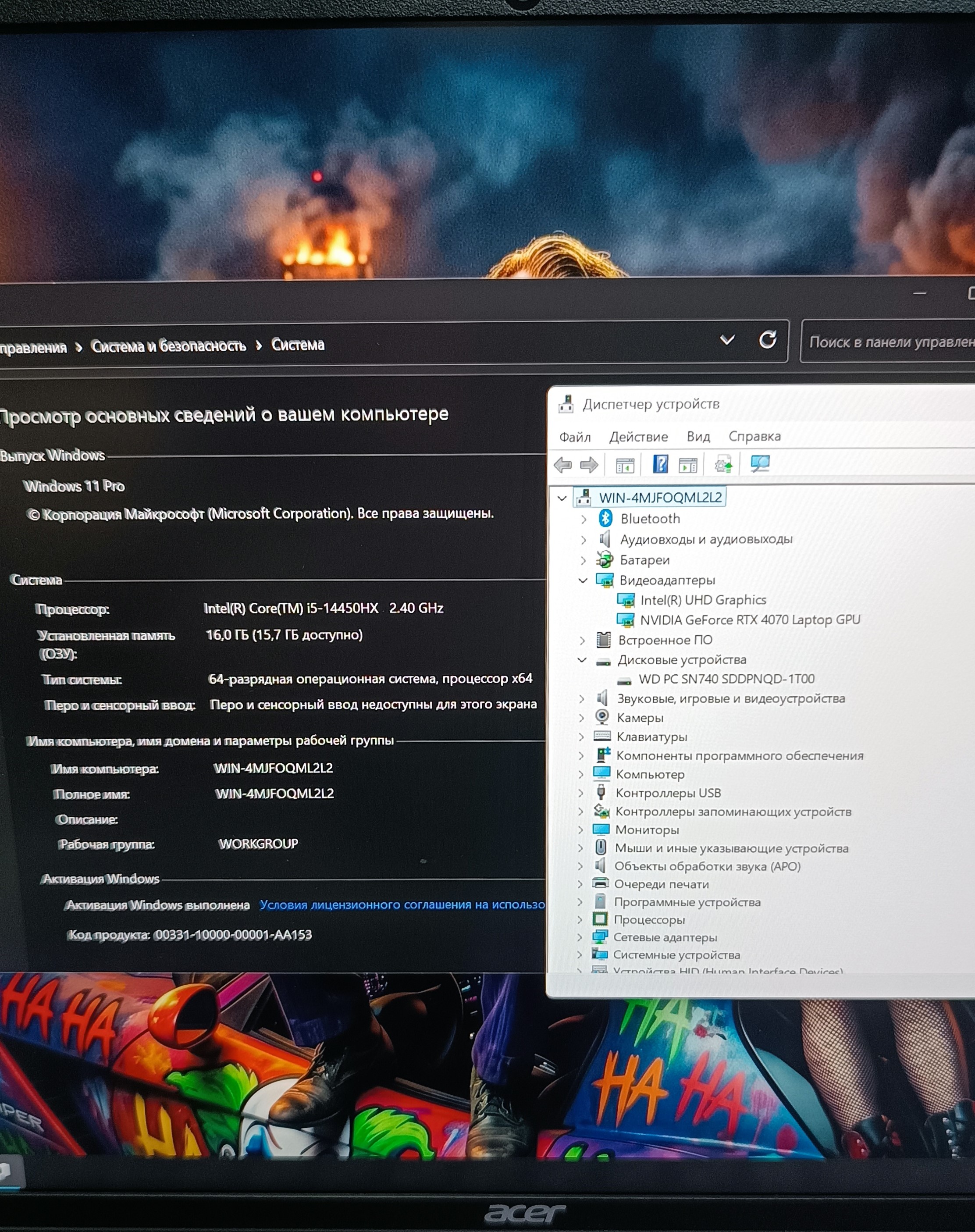Click the Мониторы display icon

pos(601,829)
